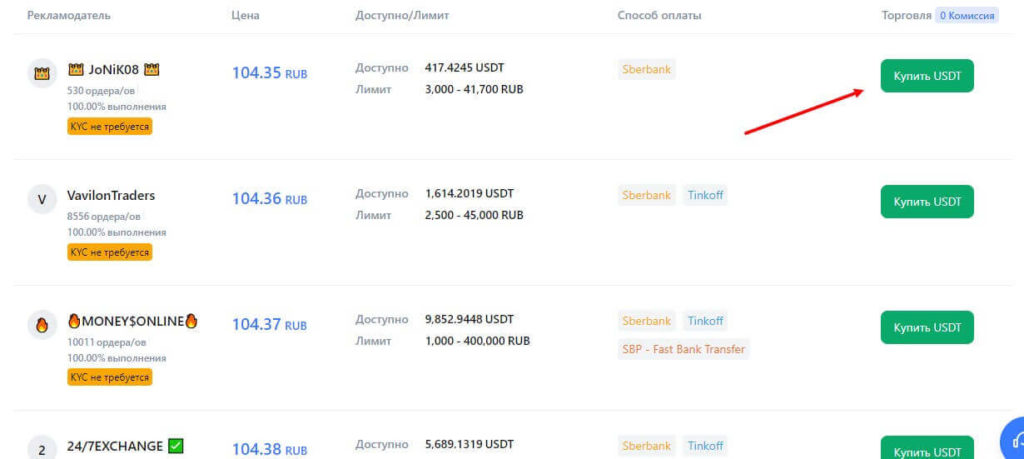1024x459 pixels.
Task: Click MONEY$ONLINE flame avatar icon
Action: (x=41, y=324)
